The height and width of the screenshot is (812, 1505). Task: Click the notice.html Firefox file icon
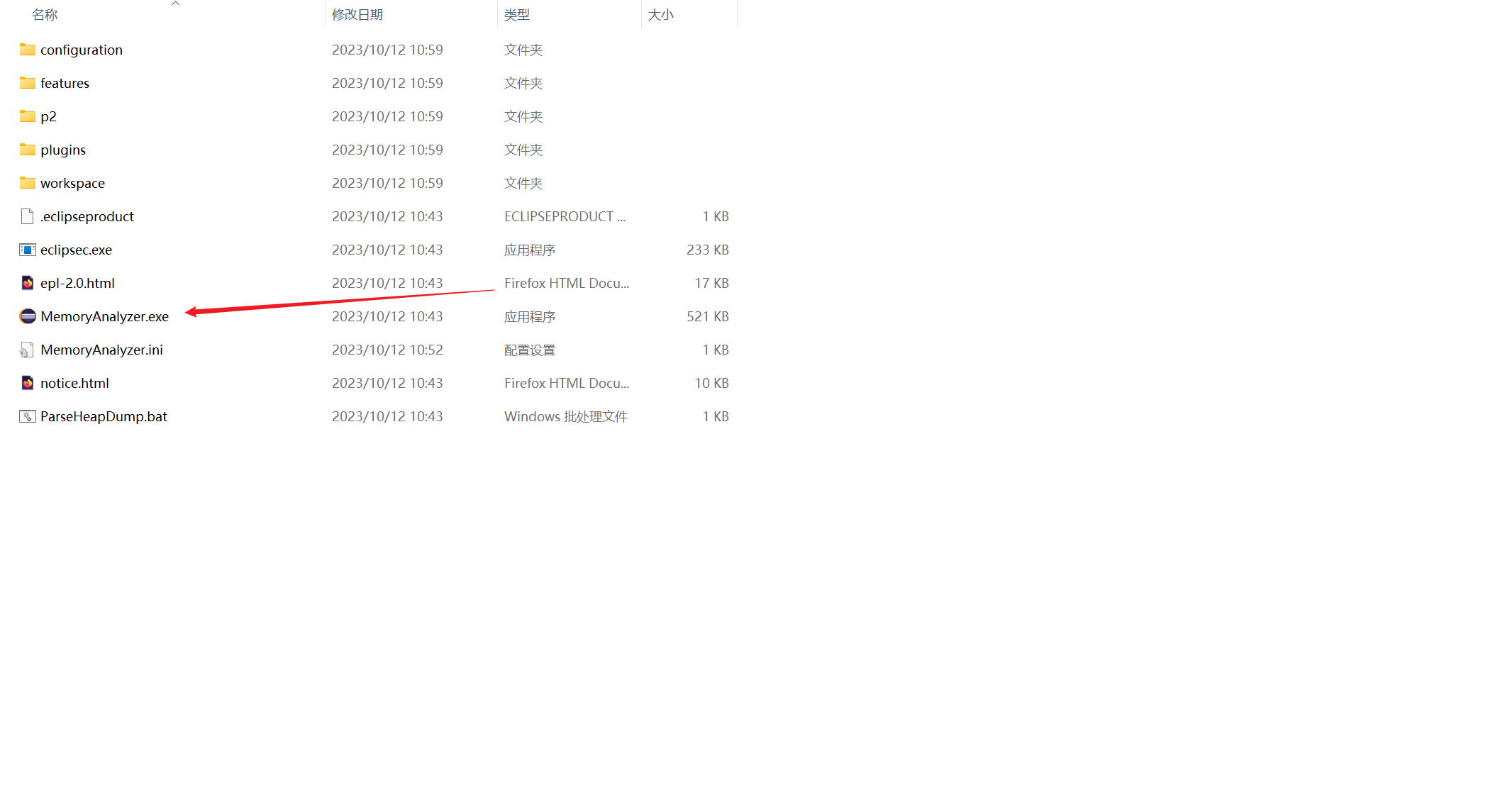[27, 383]
